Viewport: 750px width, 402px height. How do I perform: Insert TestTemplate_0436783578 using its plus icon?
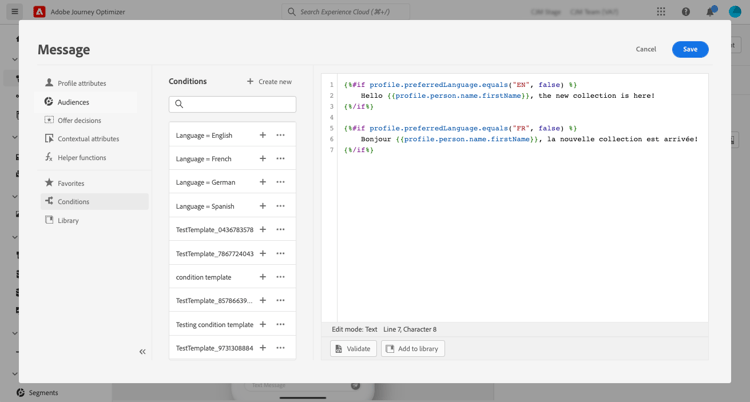pos(263,230)
